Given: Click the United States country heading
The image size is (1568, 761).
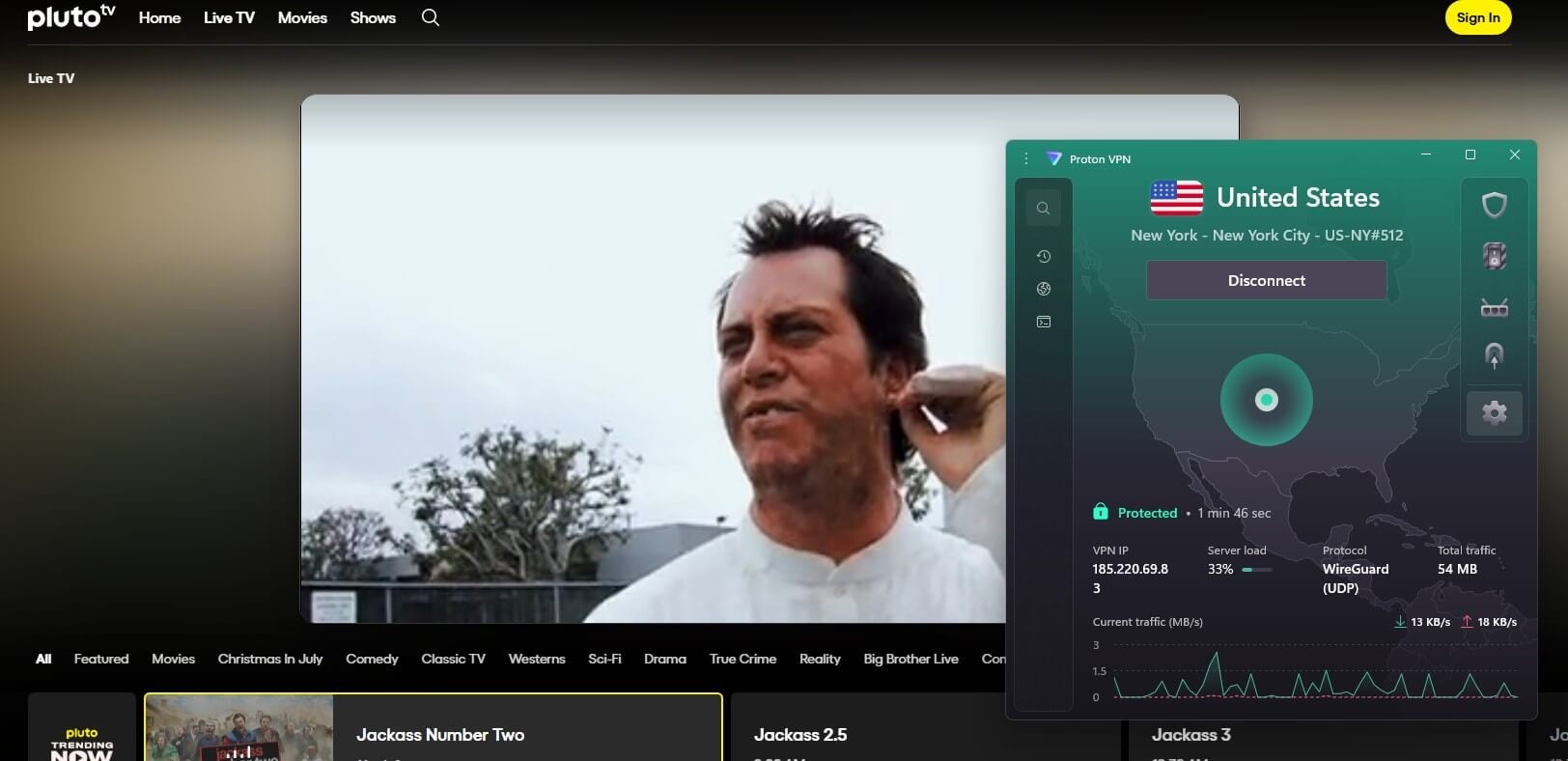Looking at the screenshot, I should (1298, 197).
